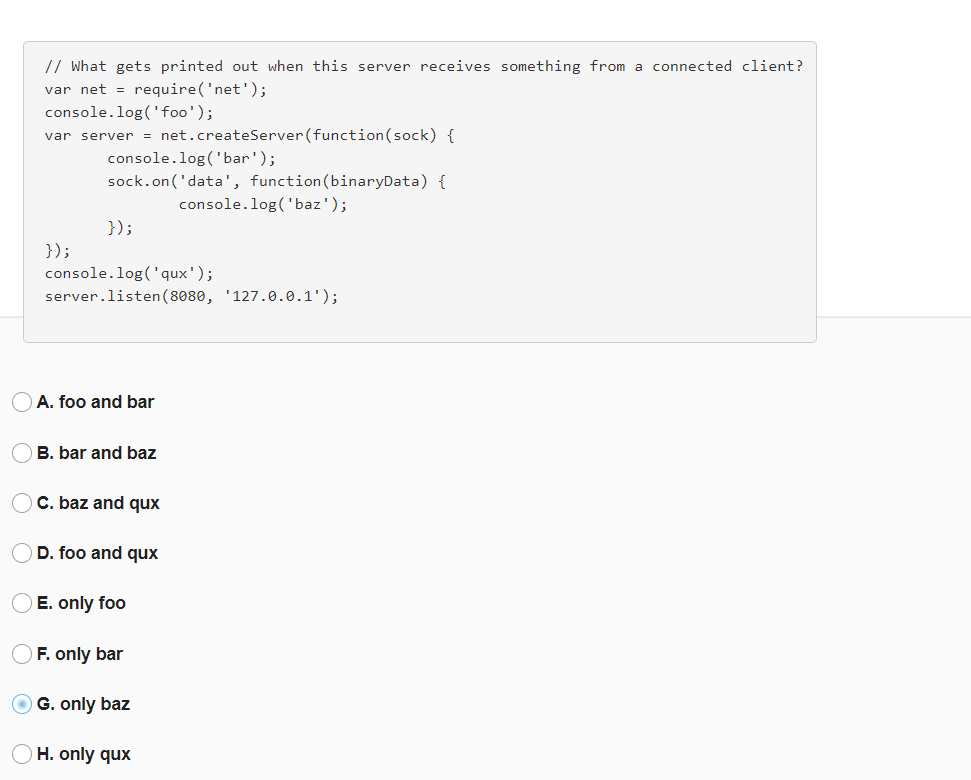
Task: Click the net.createServer function line
Action: click(249, 135)
